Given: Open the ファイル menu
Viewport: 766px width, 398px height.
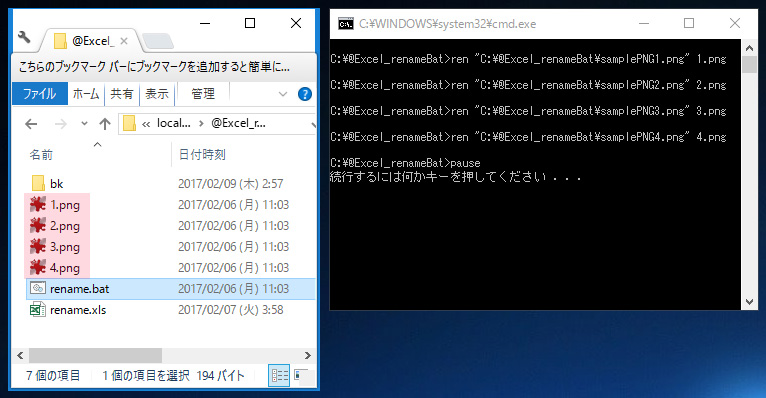Looking at the screenshot, I should point(40,94).
